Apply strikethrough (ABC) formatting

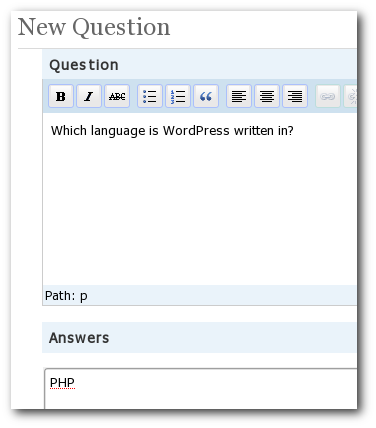(117, 96)
